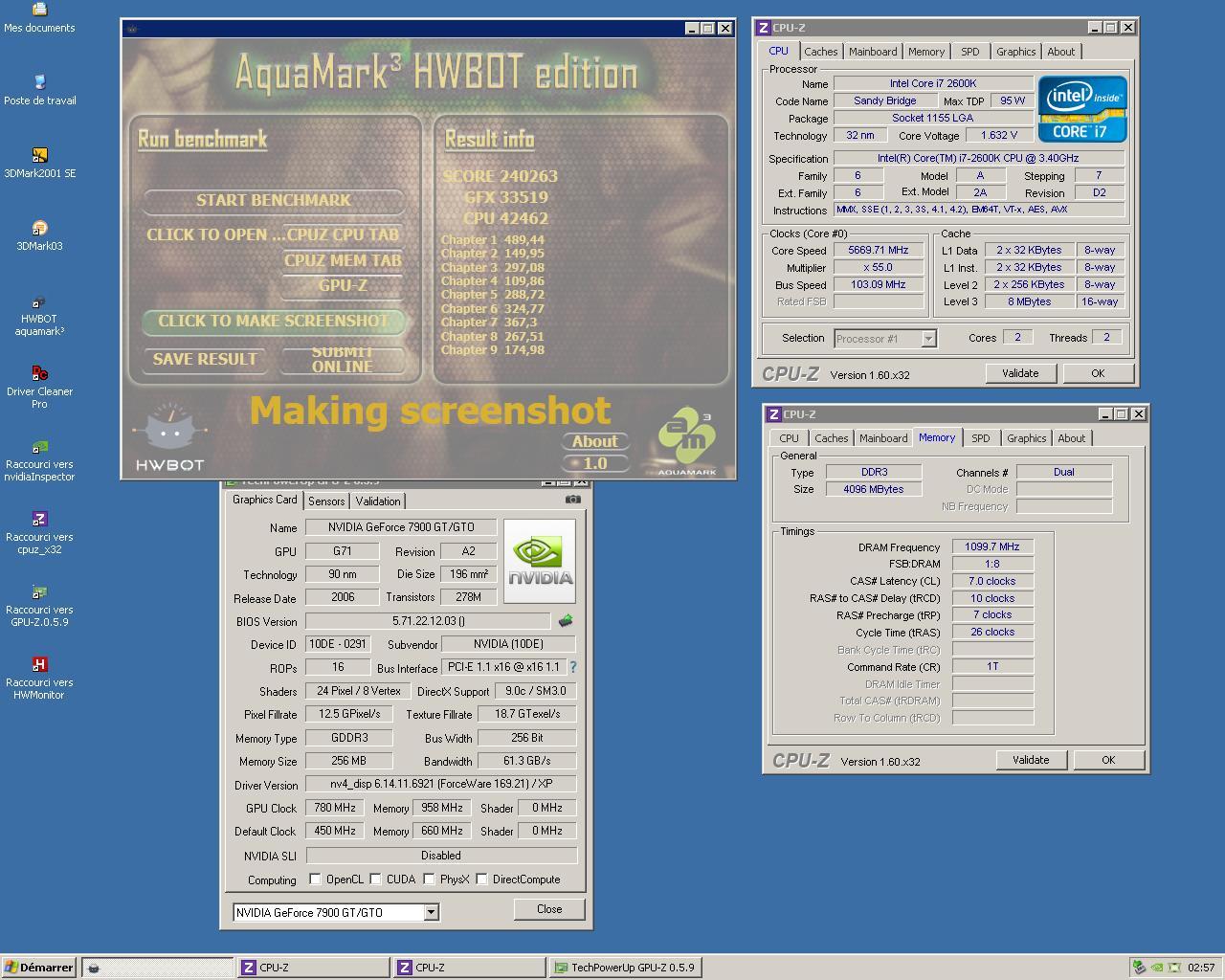Click the Core Speed 5669.71 MHz field

[x=878, y=250]
